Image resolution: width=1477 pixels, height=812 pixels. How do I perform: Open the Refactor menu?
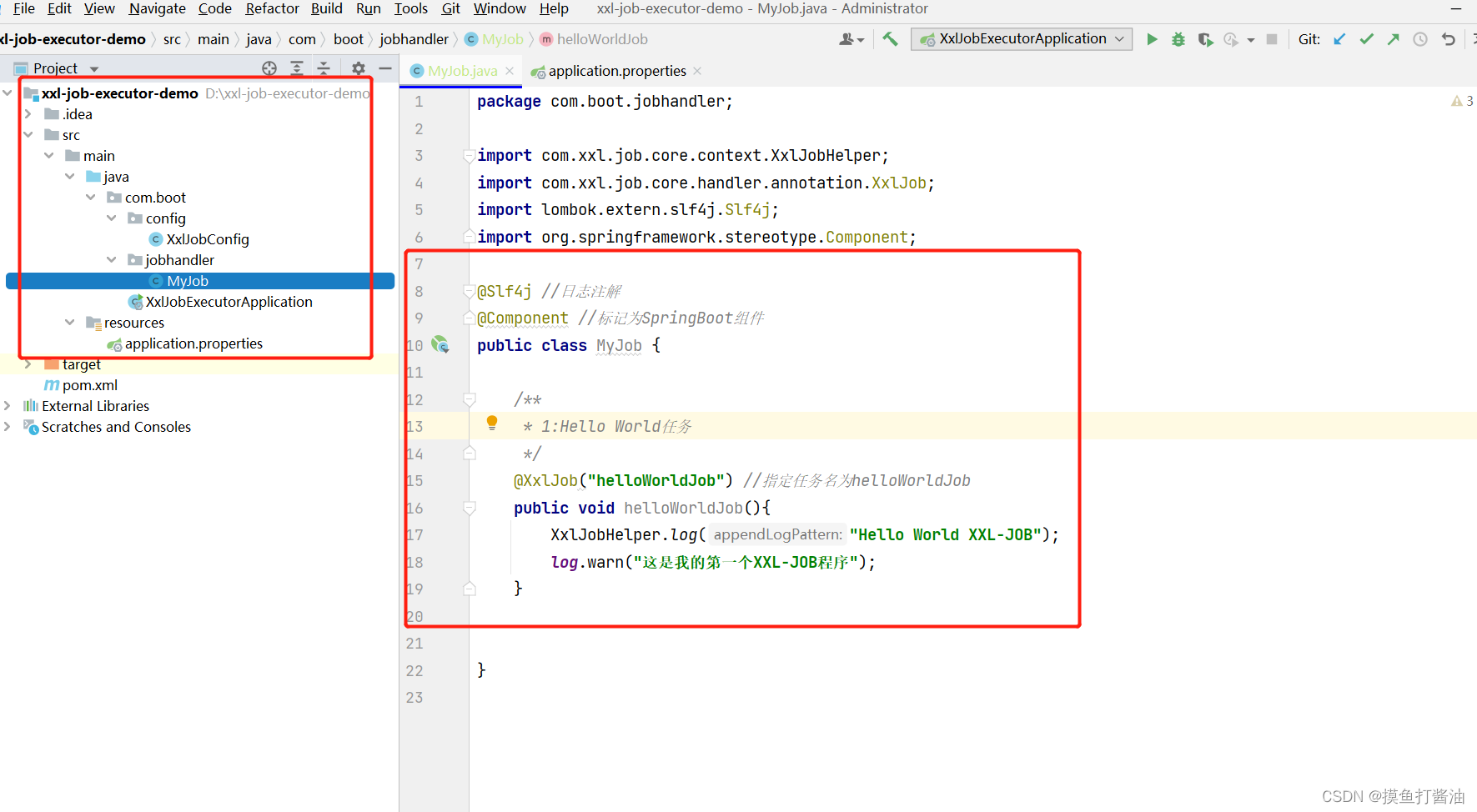(x=272, y=8)
